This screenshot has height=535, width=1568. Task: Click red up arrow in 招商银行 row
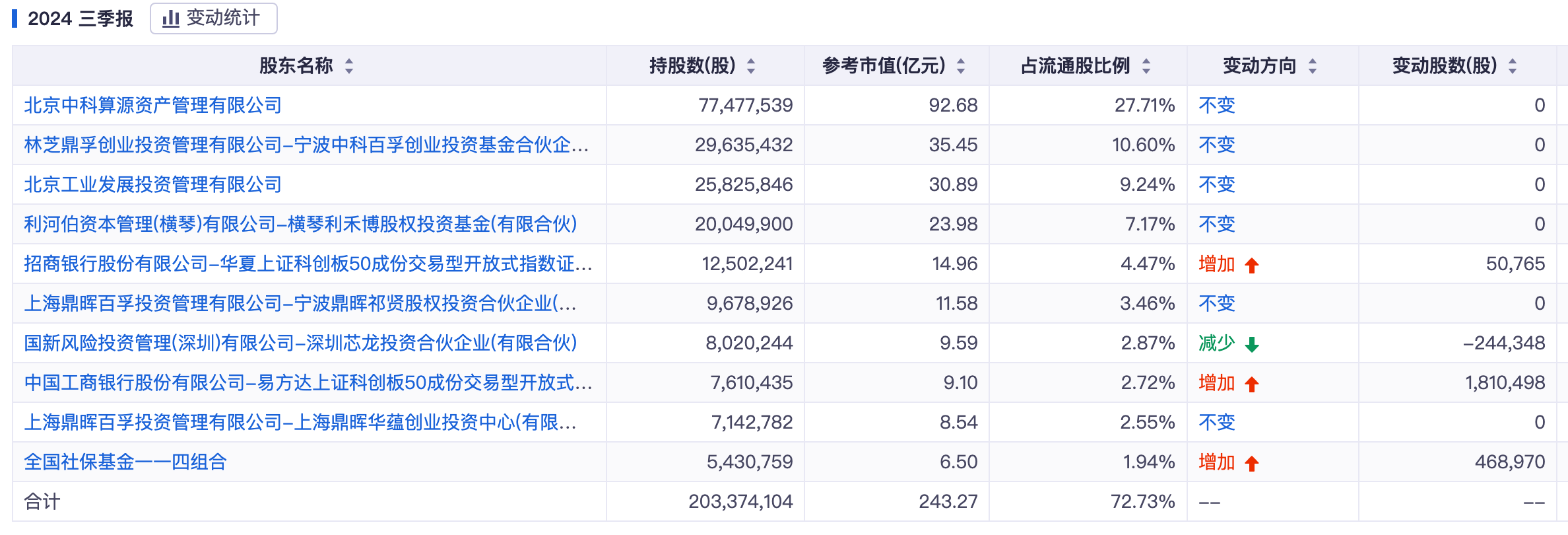coord(1252,265)
